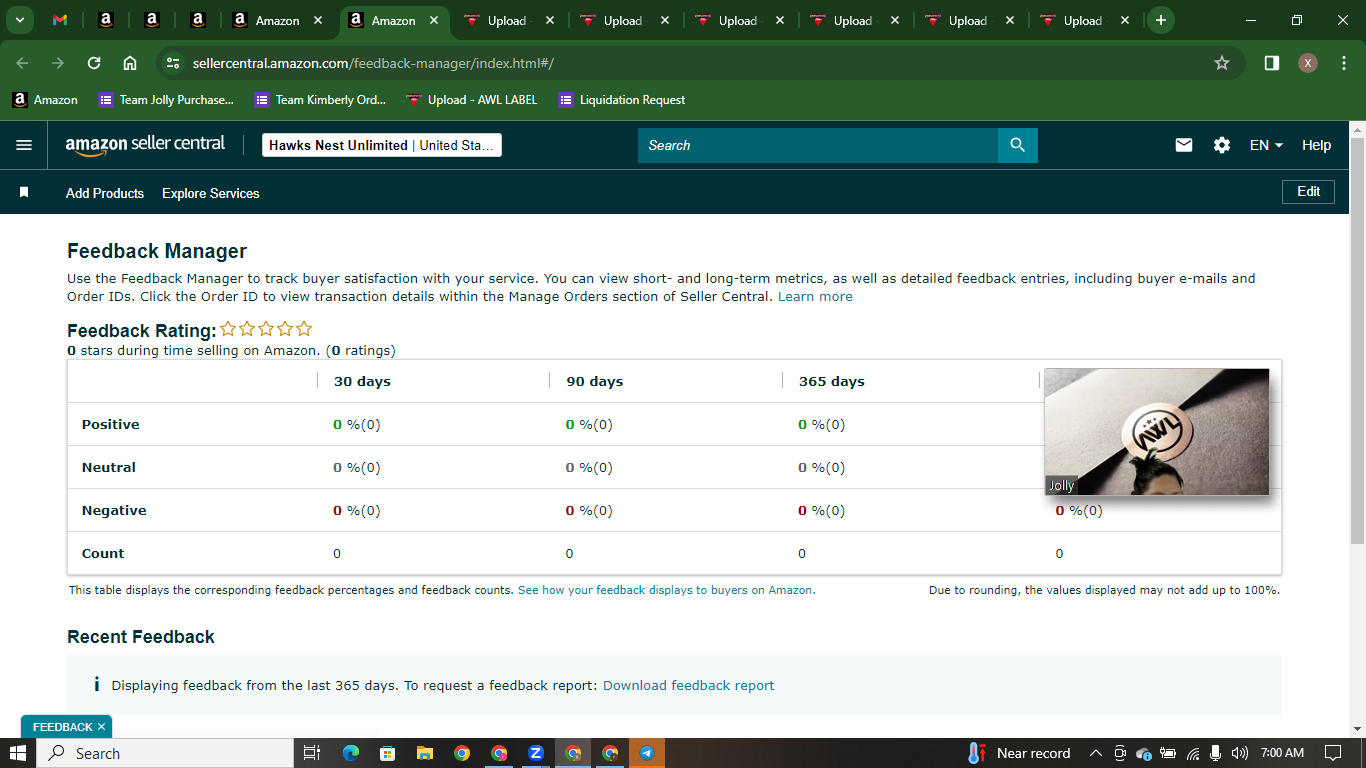Click the browser home icon
Image resolution: width=1366 pixels, height=768 pixels.
[x=130, y=63]
